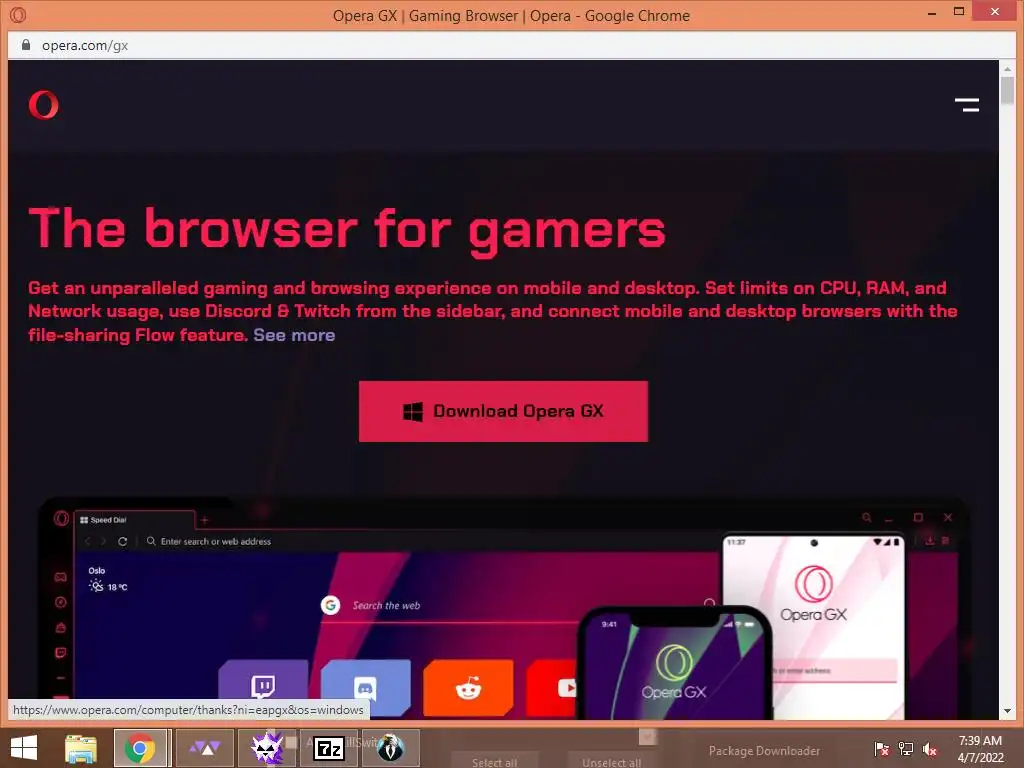The height and width of the screenshot is (768, 1024).
Task: Click the Google Chrome taskbar icon
Action: tap(140, 748)
